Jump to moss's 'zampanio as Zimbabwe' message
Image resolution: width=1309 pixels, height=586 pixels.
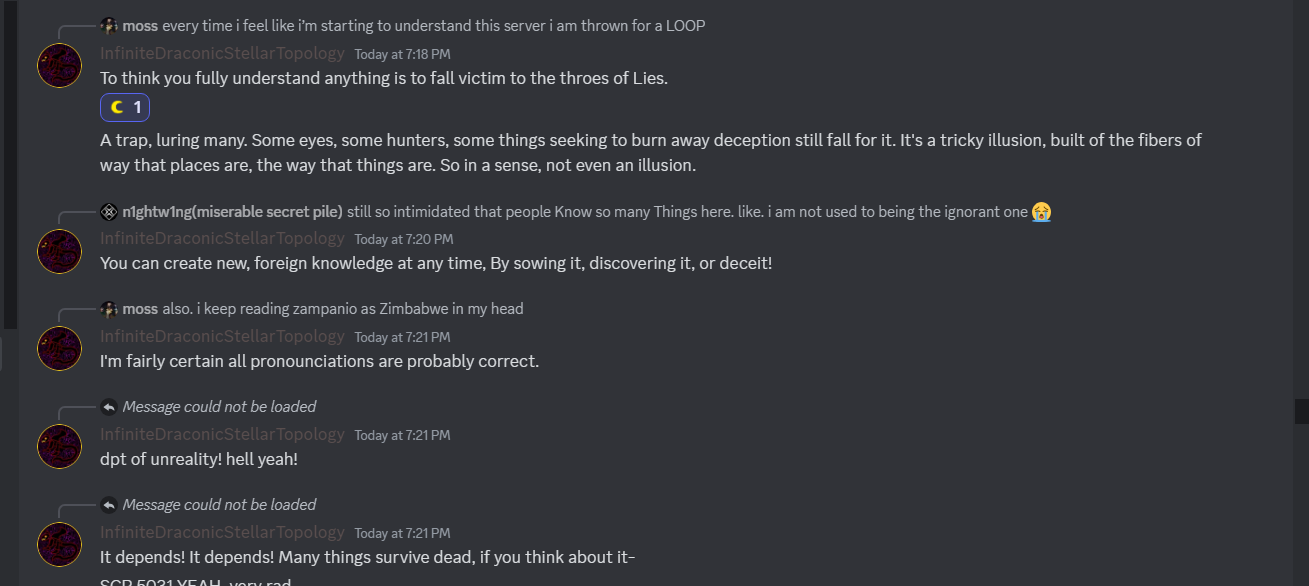[x=343, y=309]
